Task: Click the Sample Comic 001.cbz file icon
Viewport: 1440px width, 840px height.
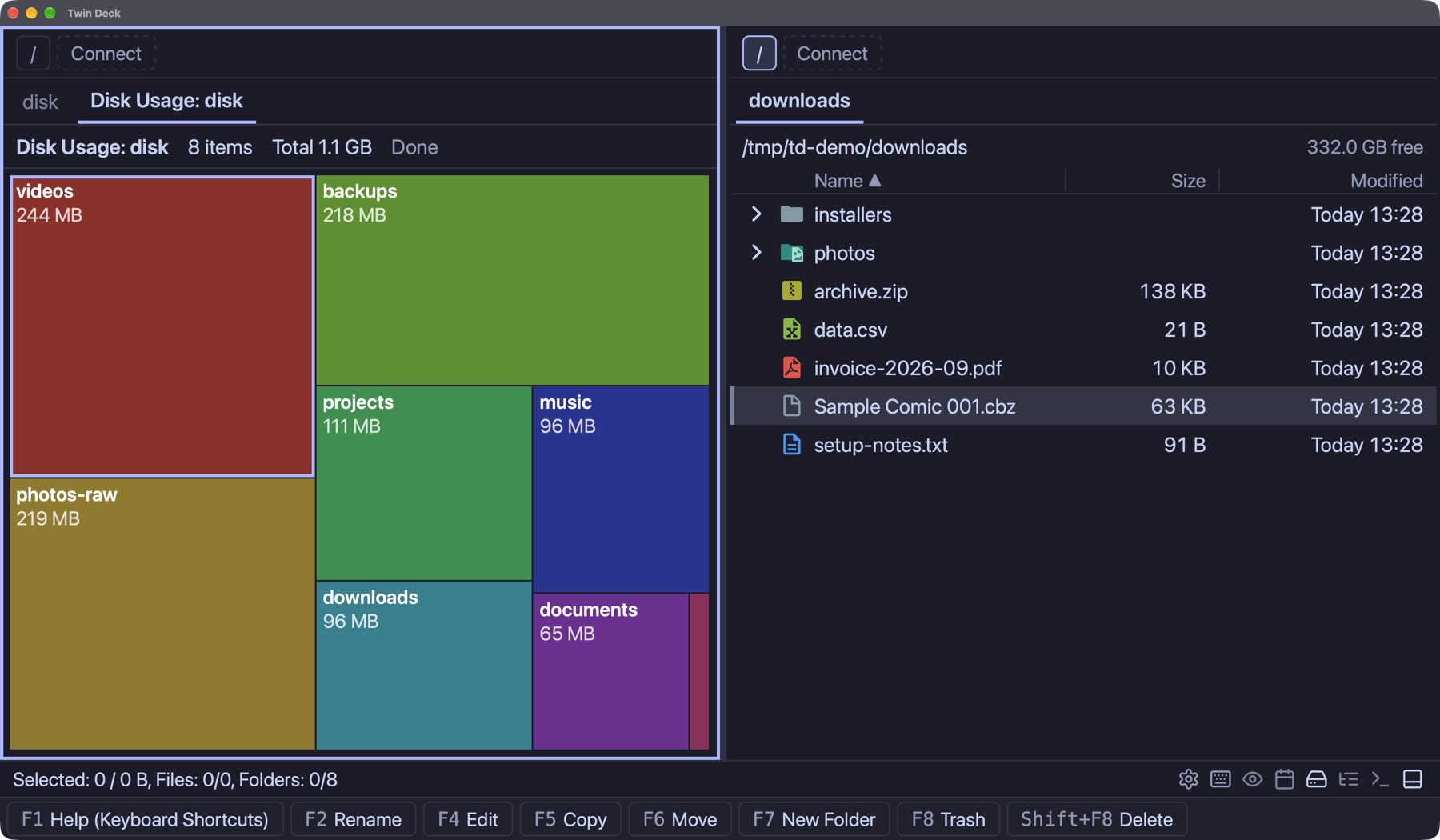Action: point(791,406)
